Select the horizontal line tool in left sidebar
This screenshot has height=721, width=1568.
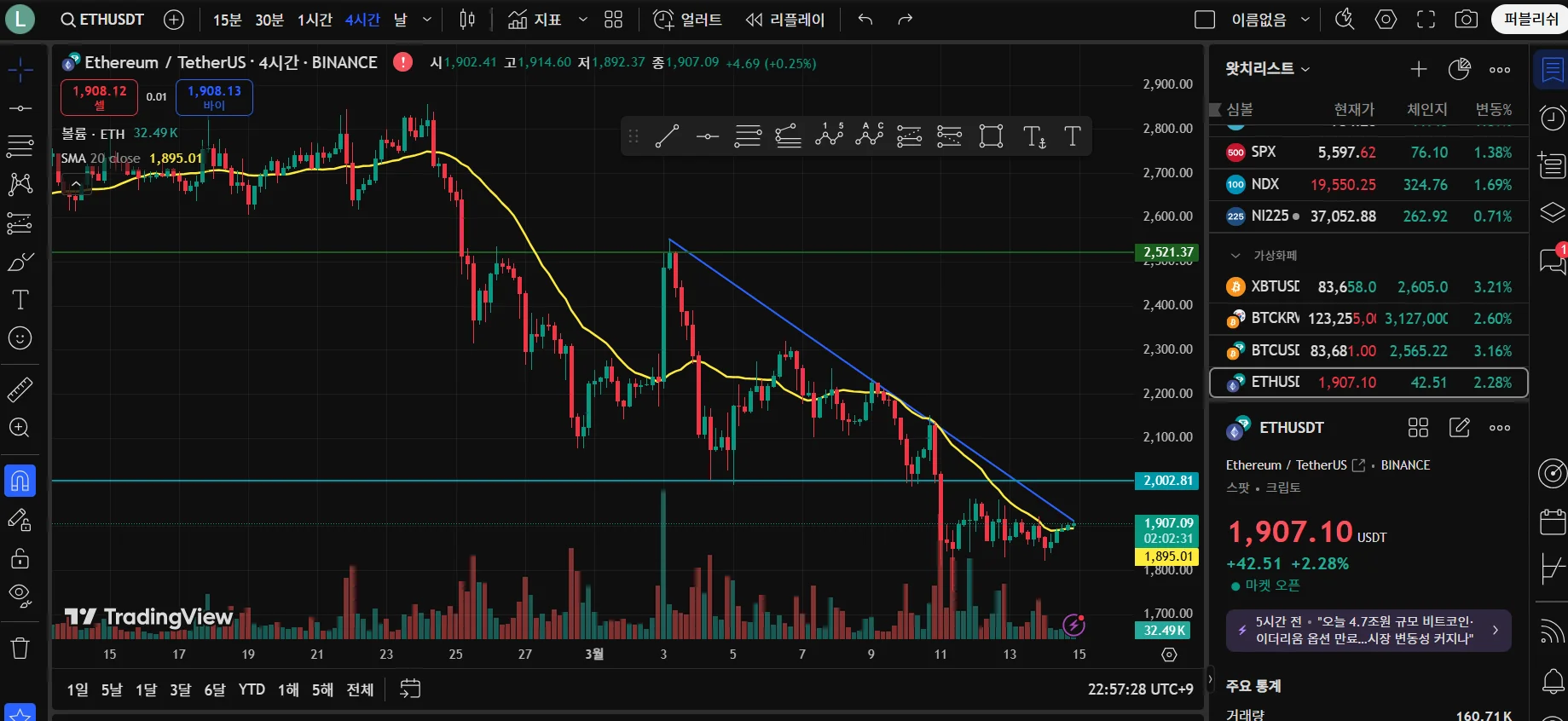(20, 108)
